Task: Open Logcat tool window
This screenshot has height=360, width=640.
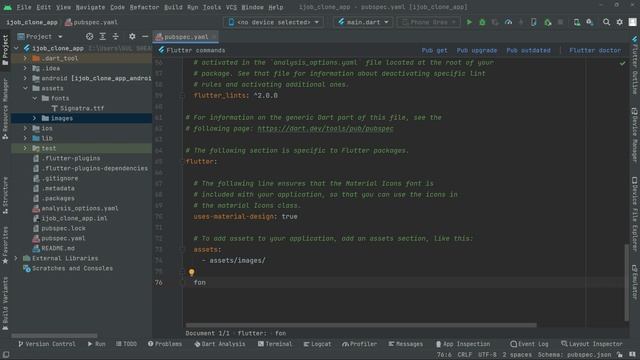Action: [317, 344]
